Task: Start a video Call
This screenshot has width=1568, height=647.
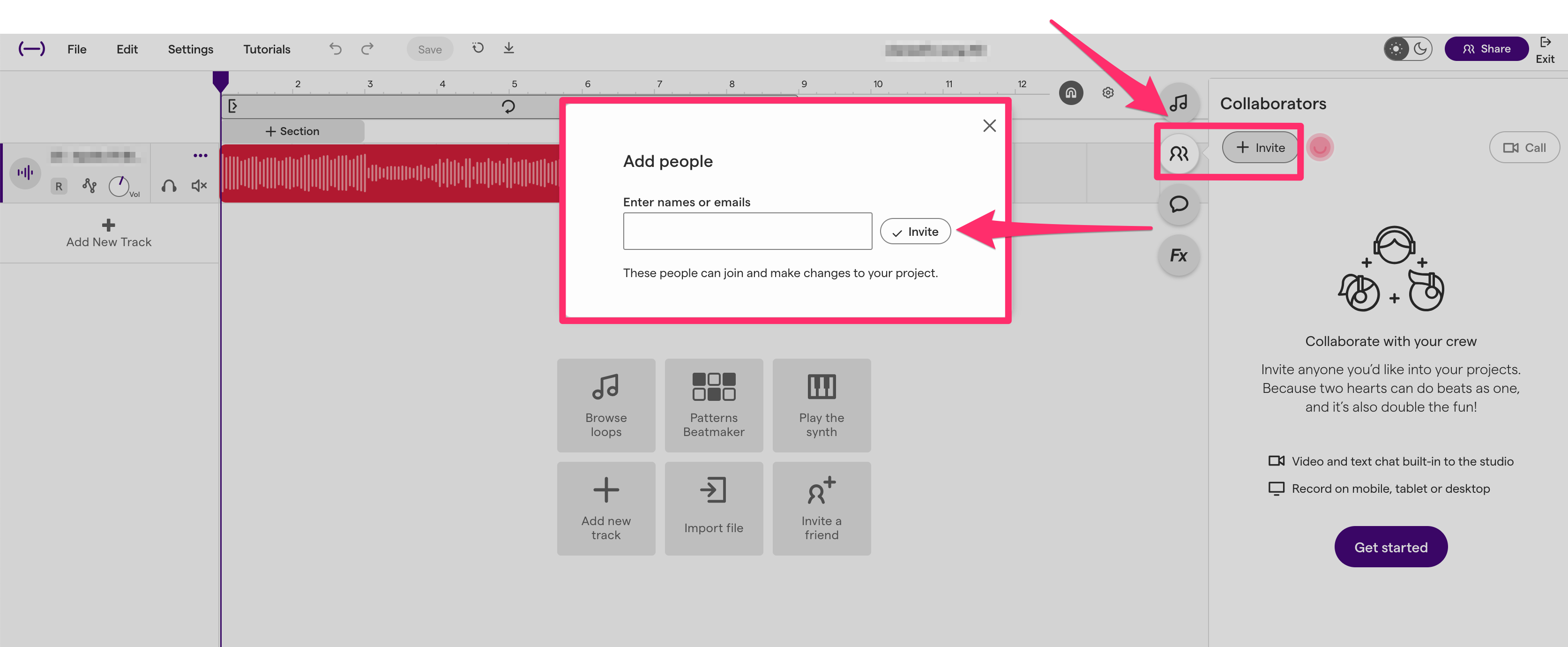Action: 1524,147
